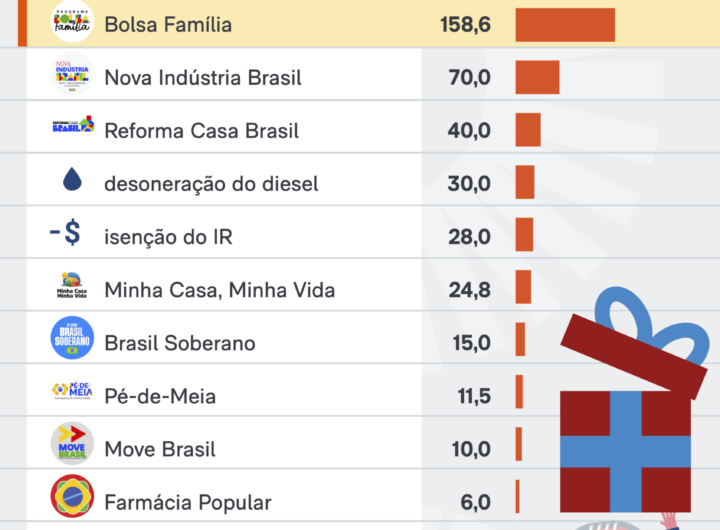Click the minus dollar sign icon
Screen dimensions: 720x530
(x=67, y=235)
